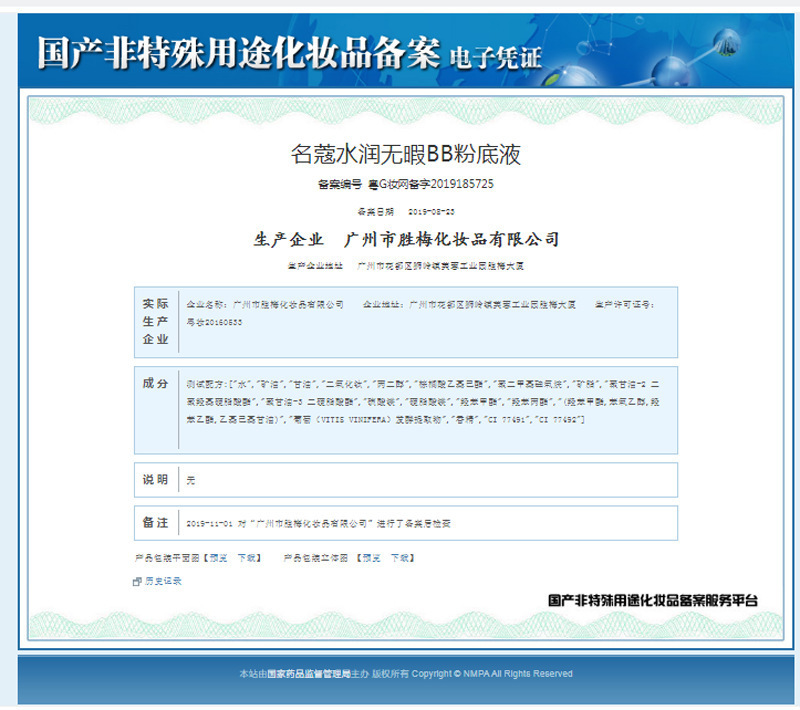Screen dimensions: 800x710
Task: Click the history record icon beside 历史记录
Action: [x=137, y=581]
